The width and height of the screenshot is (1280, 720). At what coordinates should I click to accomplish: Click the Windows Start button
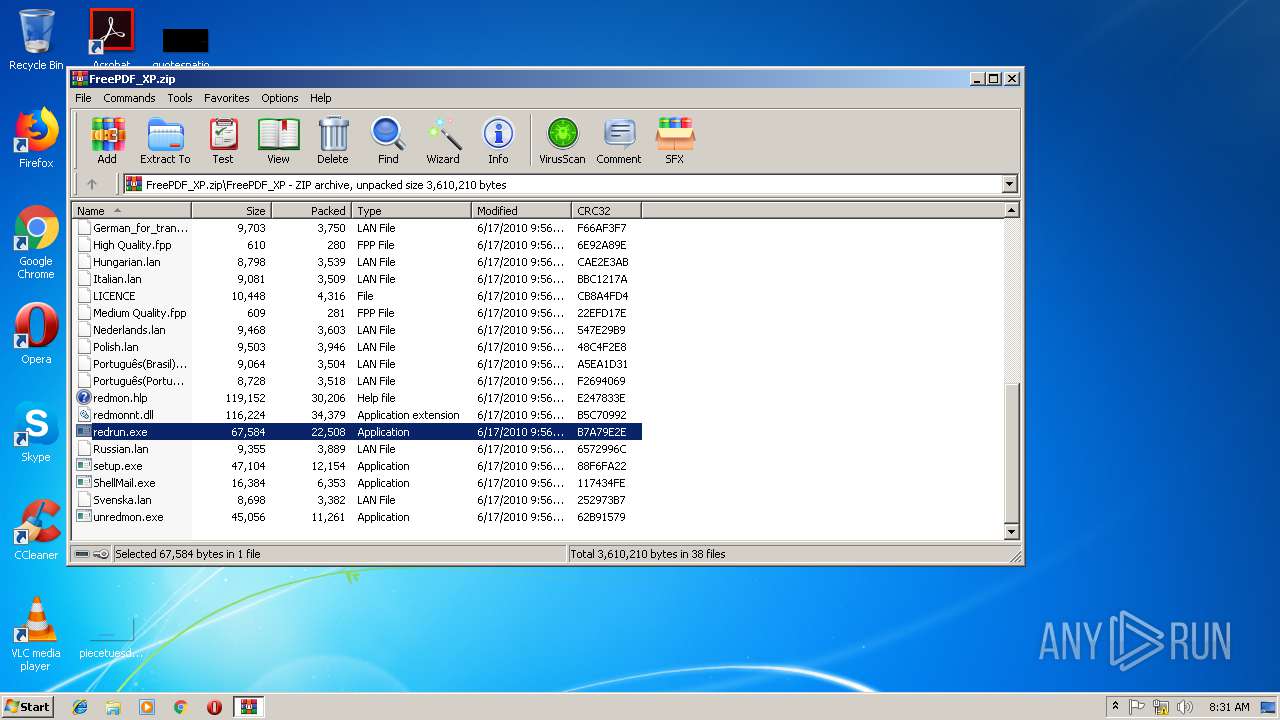pyautogui.click(x=27, y=707)
